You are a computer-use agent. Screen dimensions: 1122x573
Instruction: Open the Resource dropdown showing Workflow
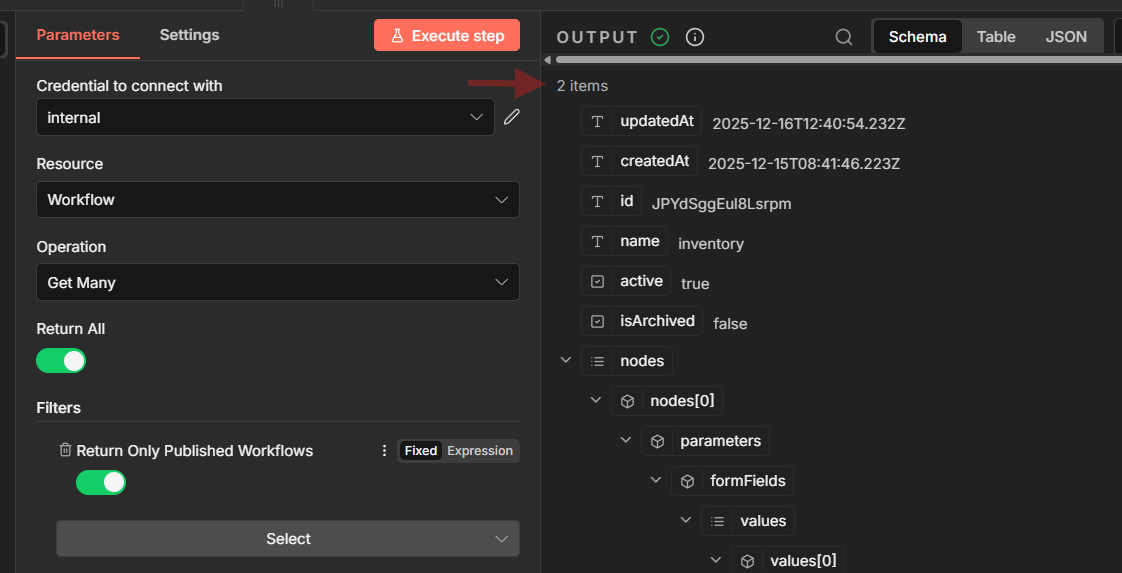click(x=278, y=200)
